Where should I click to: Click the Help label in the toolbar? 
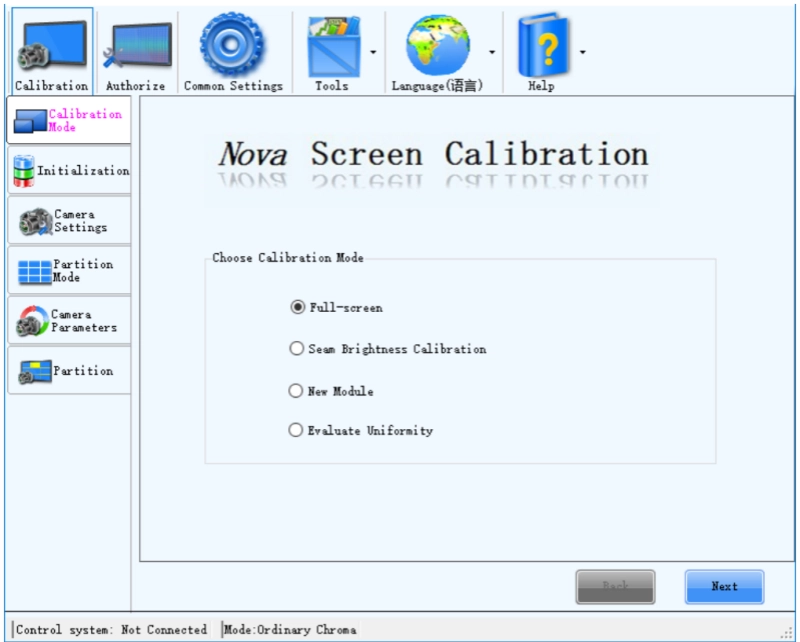[x=541, y=86]
